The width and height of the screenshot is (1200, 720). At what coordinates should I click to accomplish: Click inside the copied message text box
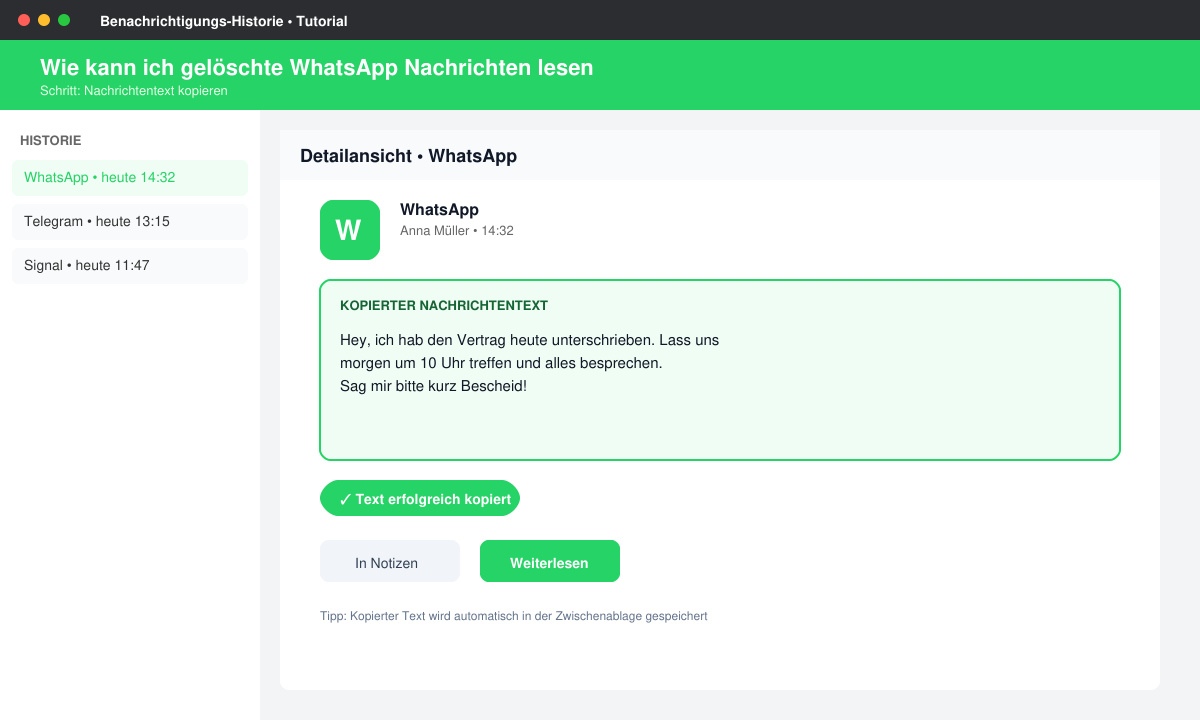click(x=720, y=370)
